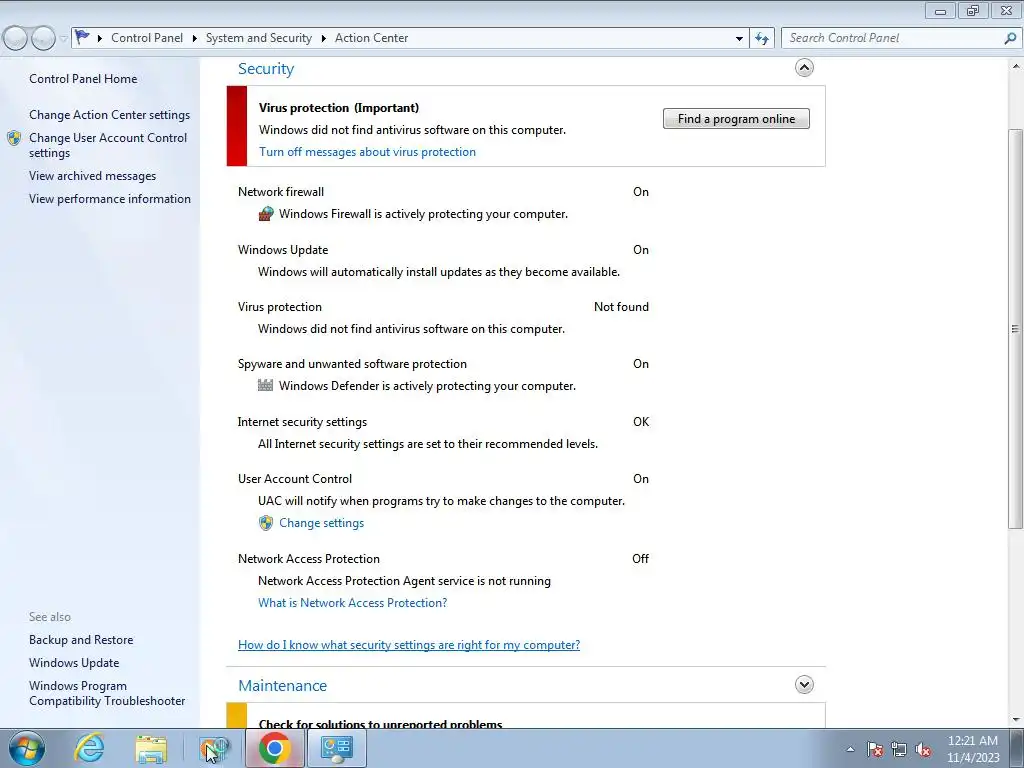Click Check for solutions to unreported problems

pyautogui.click(x=380, y=724)
